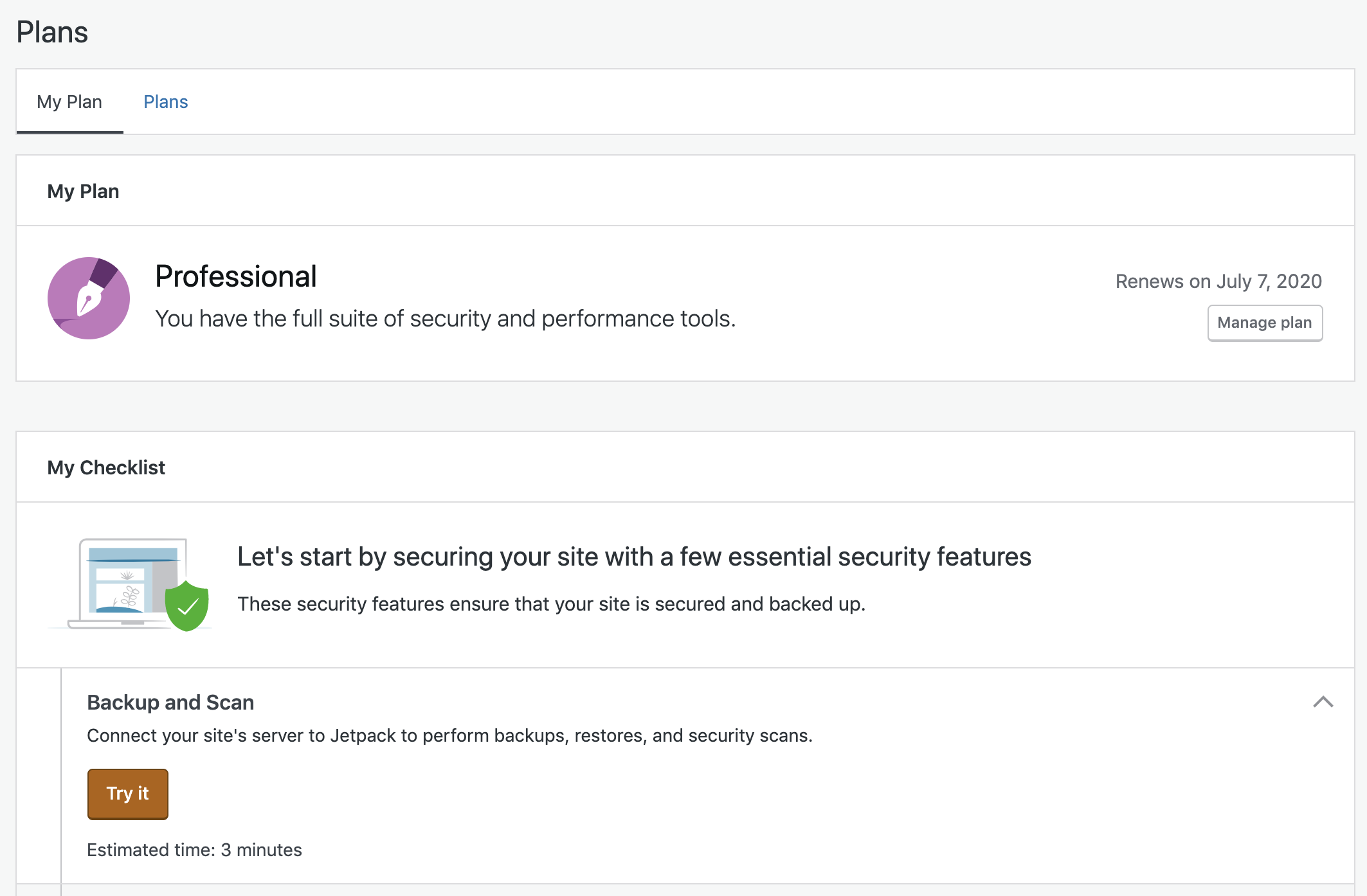
Task: Click the secured and backed up subtitle
Action: 551,604
